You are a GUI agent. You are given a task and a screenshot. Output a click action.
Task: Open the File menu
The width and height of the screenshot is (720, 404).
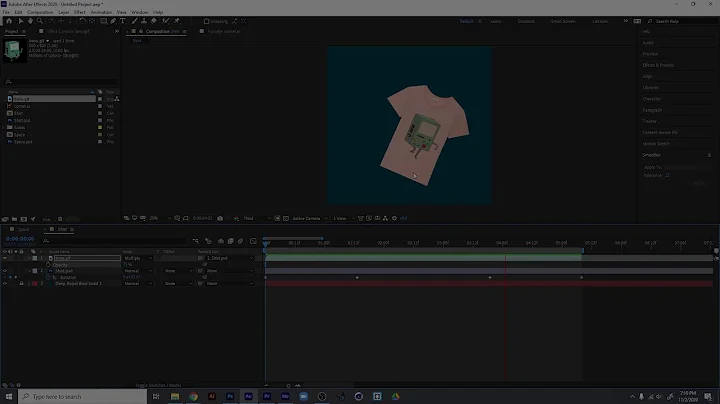(x=6, y=12)
